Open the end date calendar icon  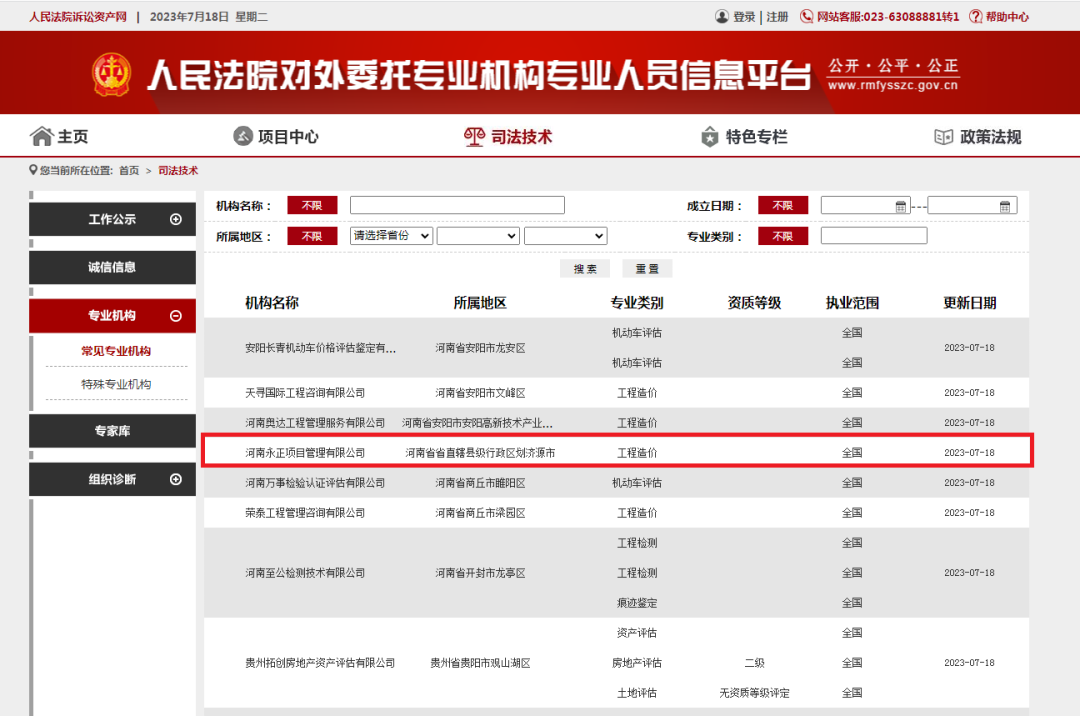(1005, 206)
